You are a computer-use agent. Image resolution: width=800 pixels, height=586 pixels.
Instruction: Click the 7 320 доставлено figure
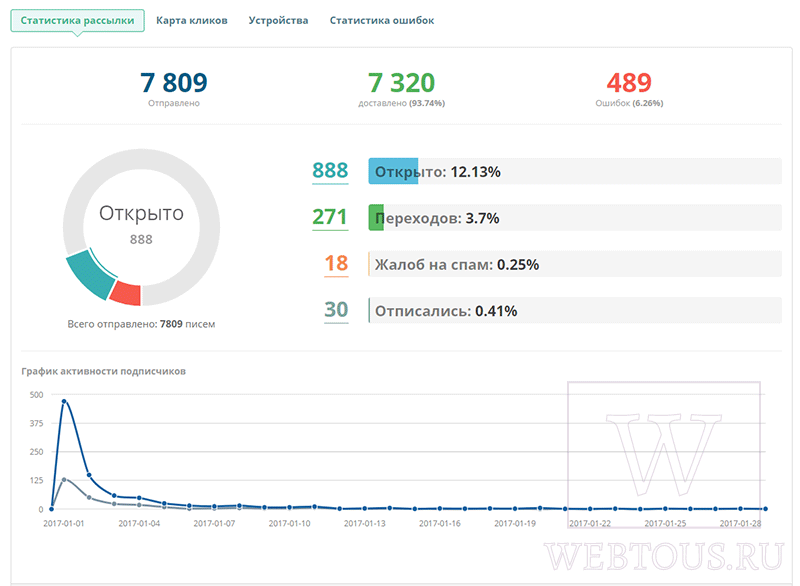click(x=402, y=89)
